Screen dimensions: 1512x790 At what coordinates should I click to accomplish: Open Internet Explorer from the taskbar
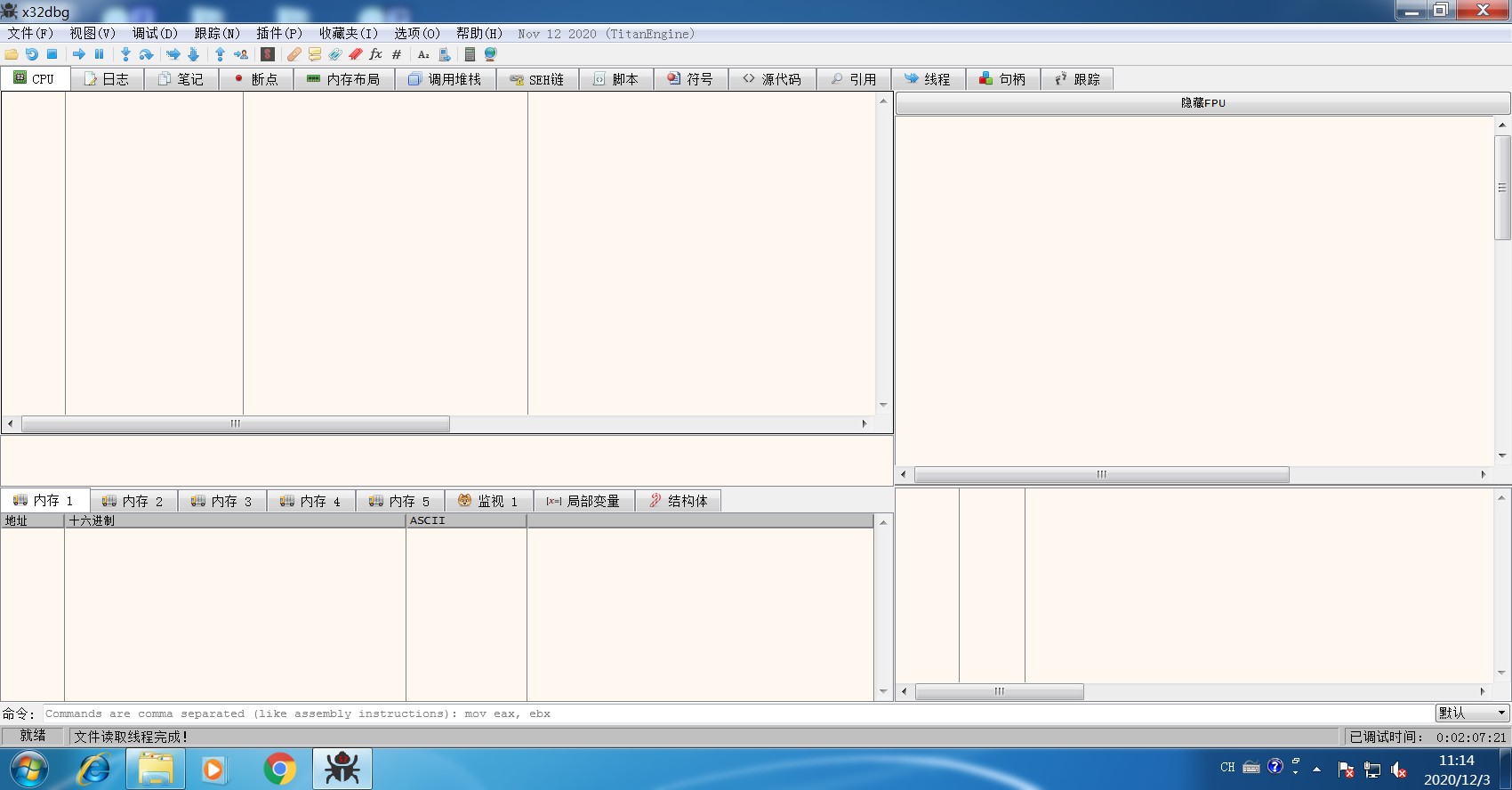click(95, 769)
